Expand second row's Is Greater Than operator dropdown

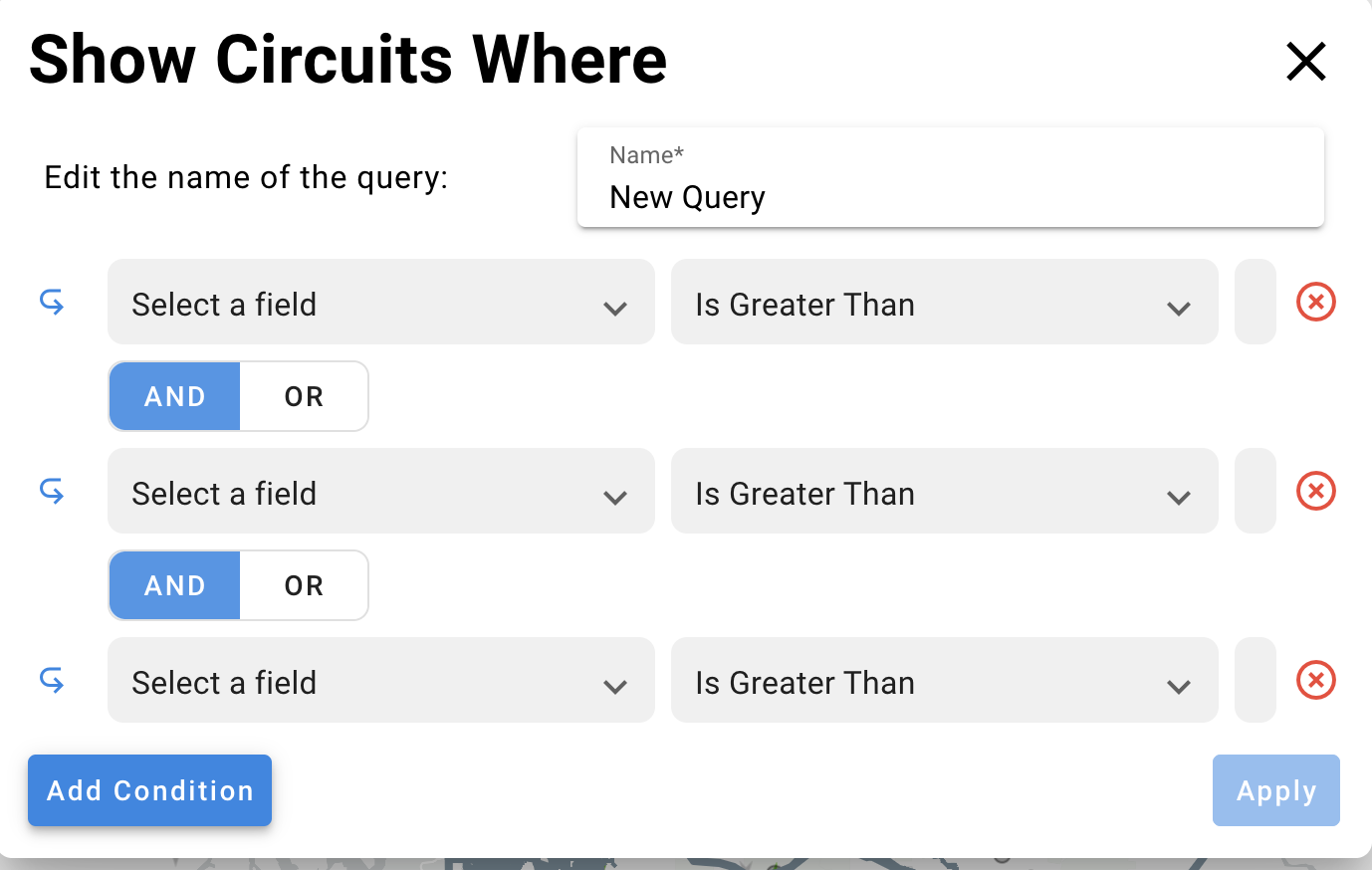pyautogui.click(x=944, y=492)
